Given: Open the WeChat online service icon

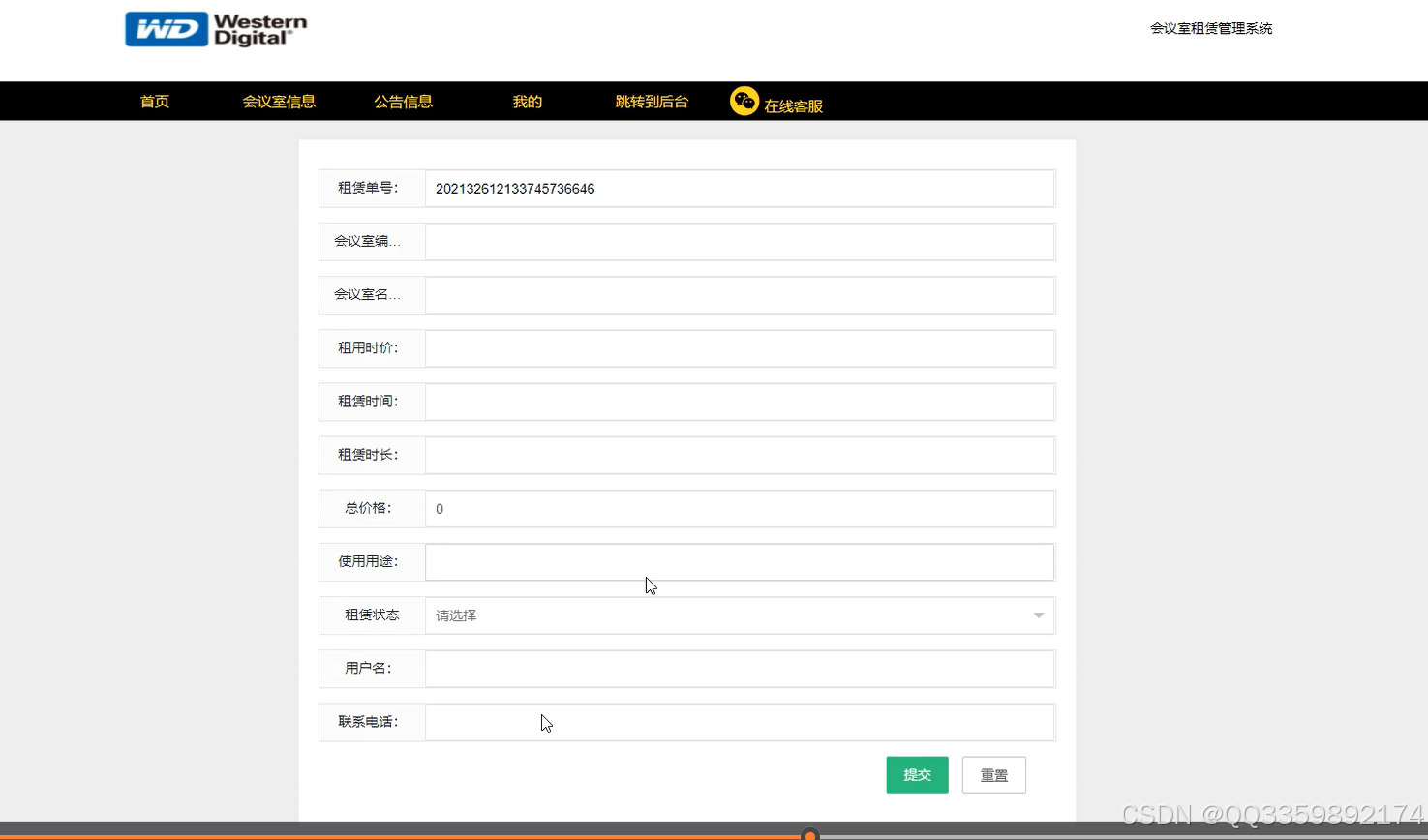Looking at the screenshot, I should coord(744,101).
